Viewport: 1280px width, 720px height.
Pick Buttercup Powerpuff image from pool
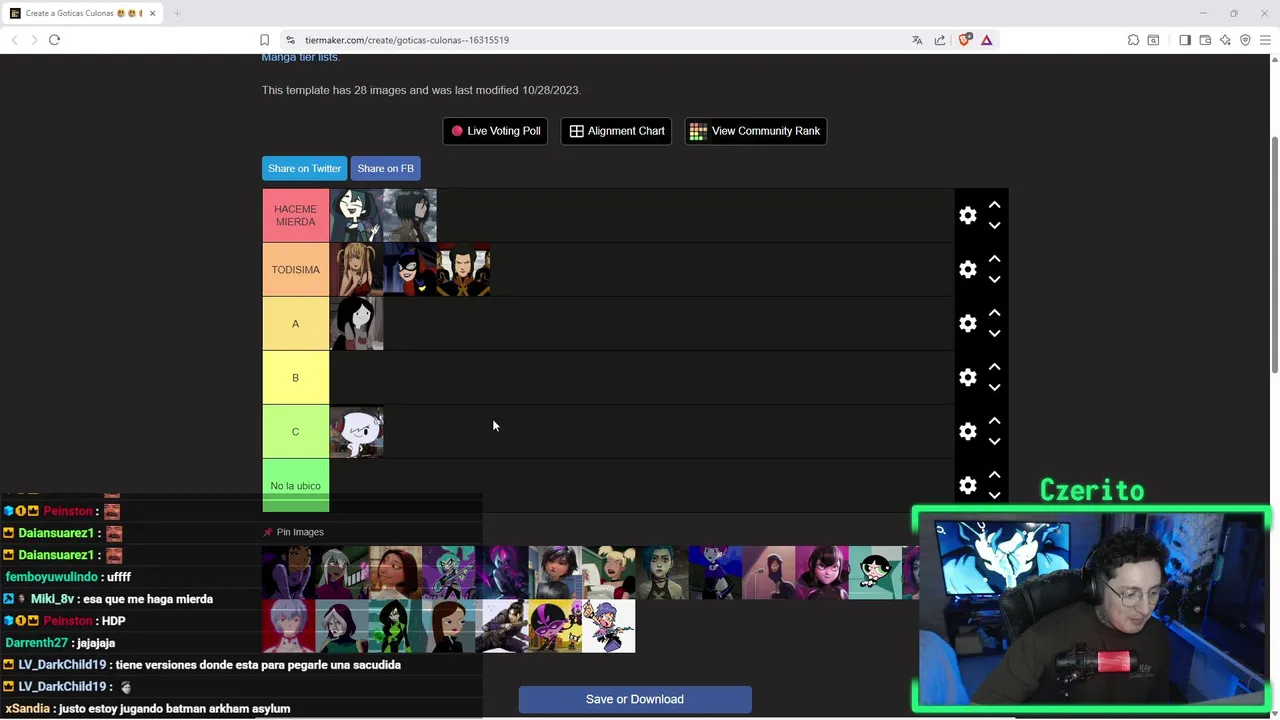pos(875,573)
